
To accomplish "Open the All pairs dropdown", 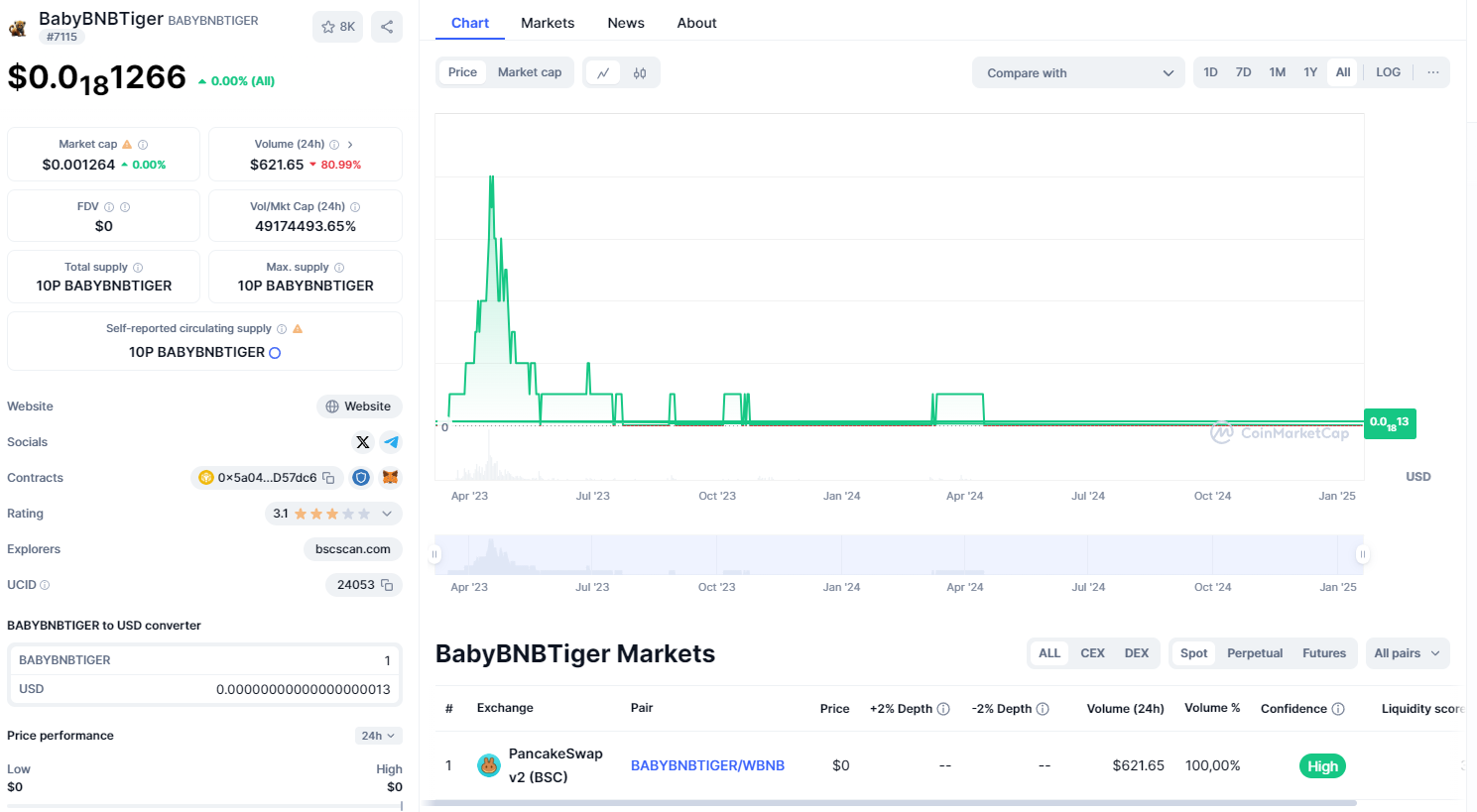I will click(1407, 653).
